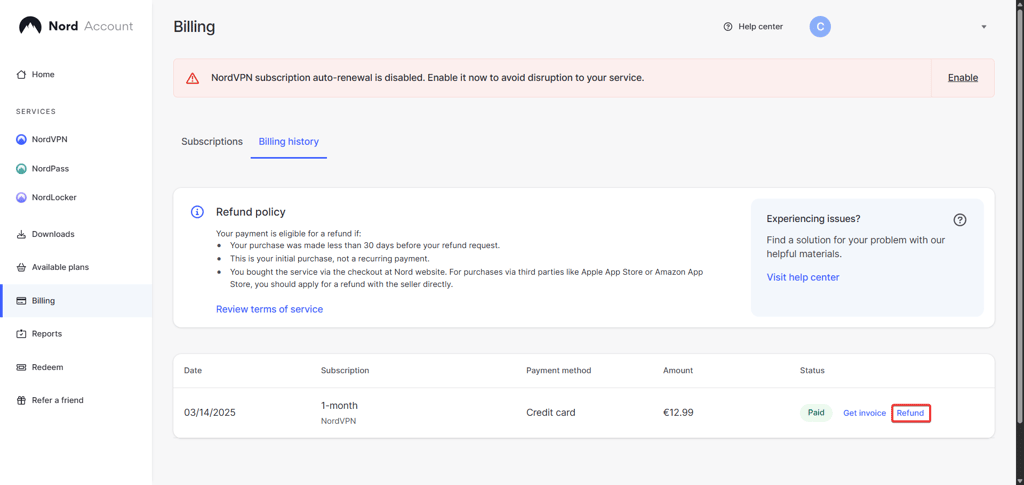1024x485 pixels.
Task: Switch to the Subscriptions tab
Action: [212, 142]
